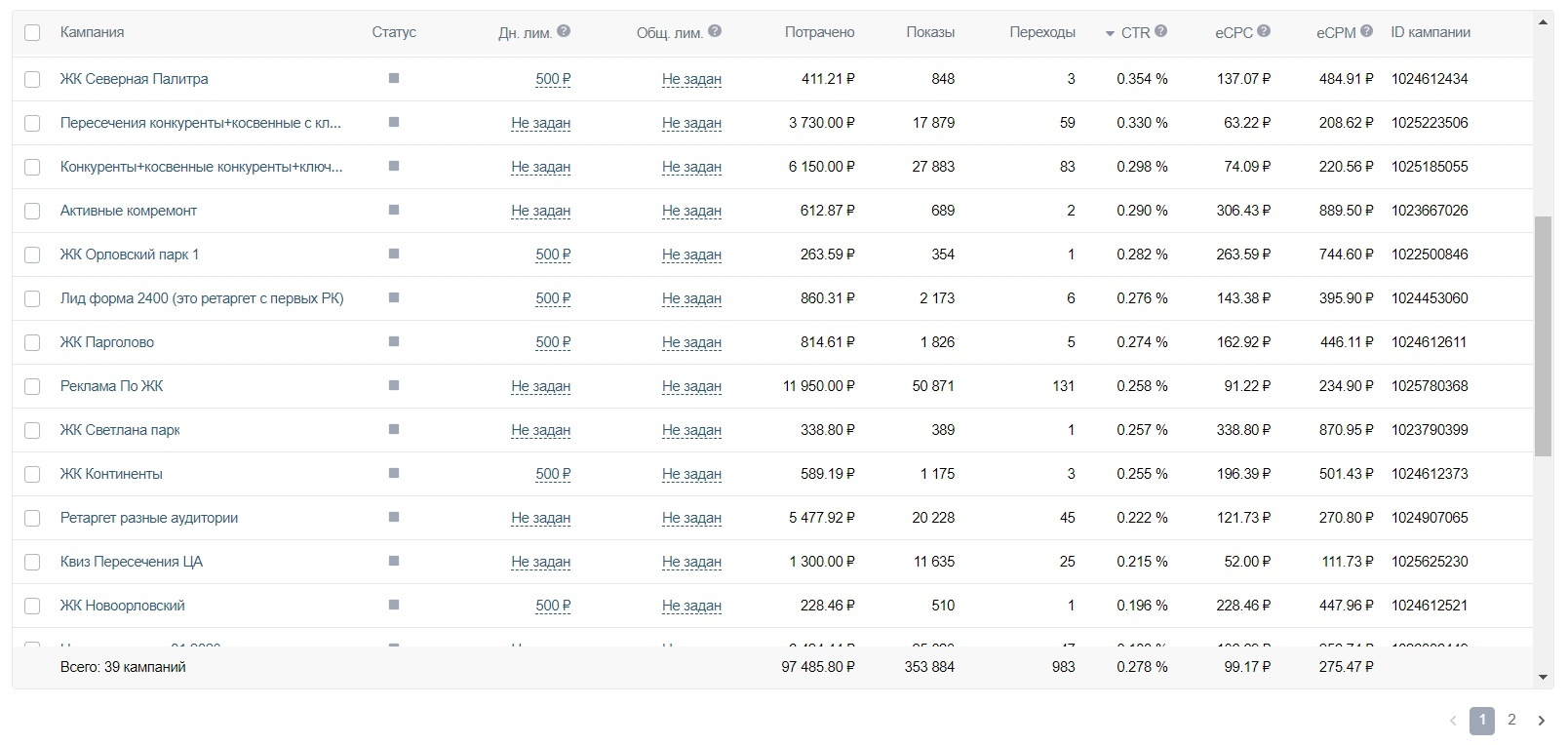Viewport: 1568px width, 745px height.
Task: Go to previous page arrow
Action: [x=1453, y=721]
